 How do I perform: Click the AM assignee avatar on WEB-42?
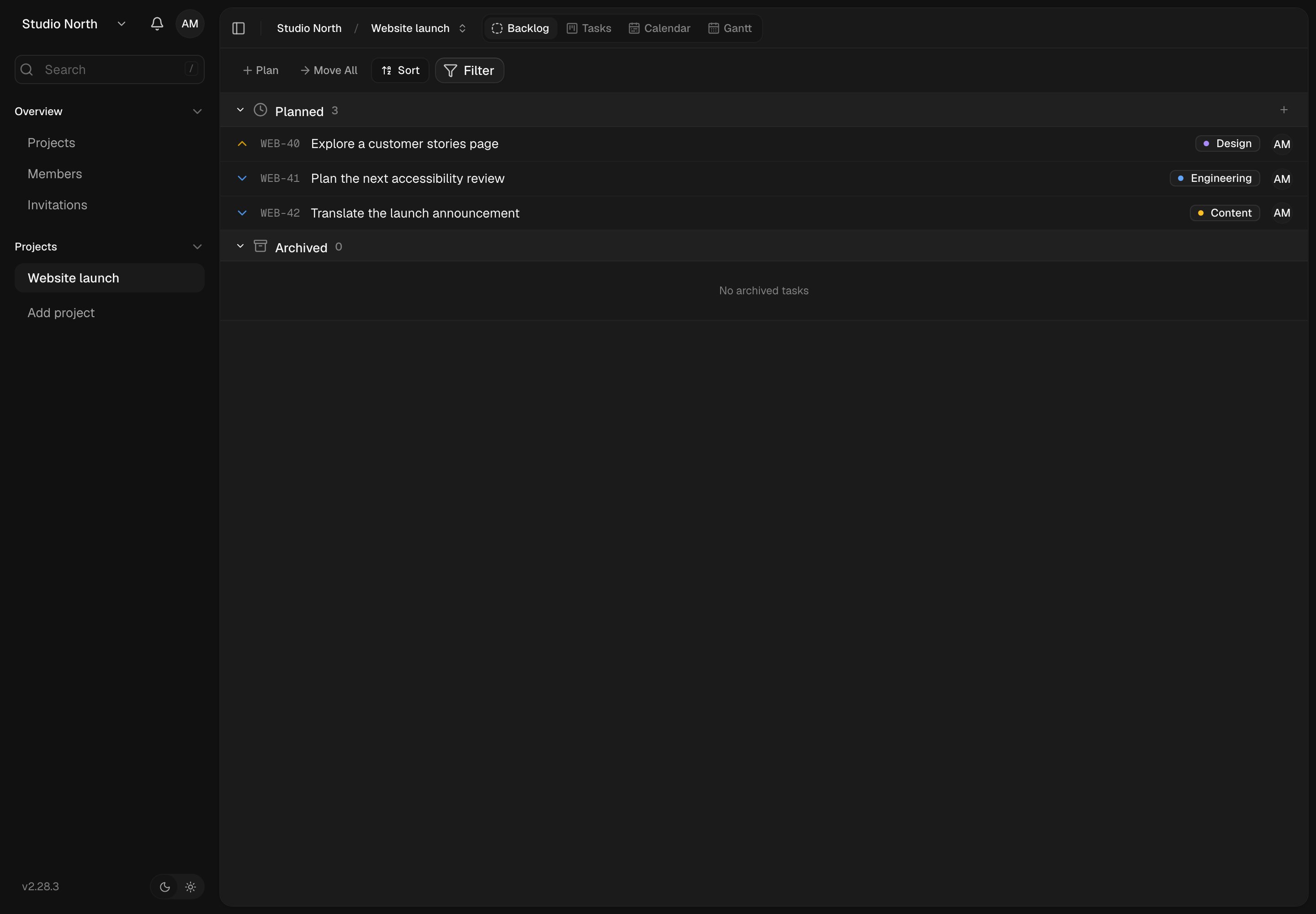click(x=1282, y=213)
